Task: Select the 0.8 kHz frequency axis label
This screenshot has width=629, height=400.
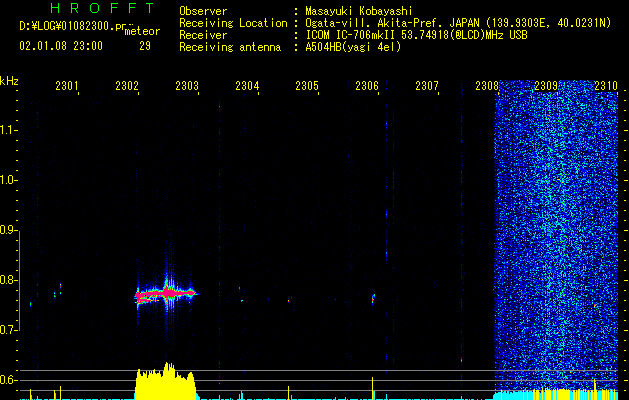Action: [10, 281]
